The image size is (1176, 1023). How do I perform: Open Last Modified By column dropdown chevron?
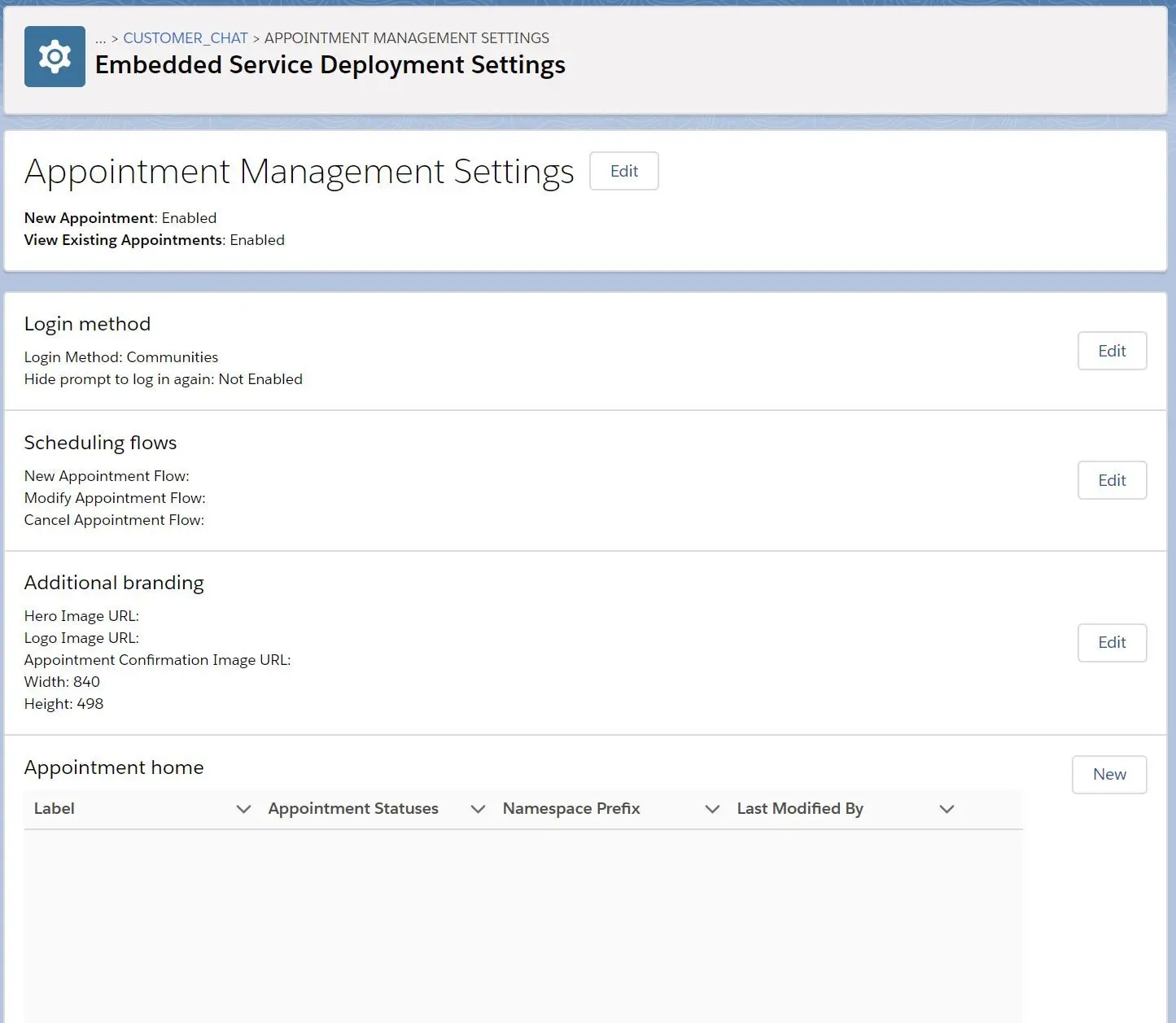click(946, 809)
